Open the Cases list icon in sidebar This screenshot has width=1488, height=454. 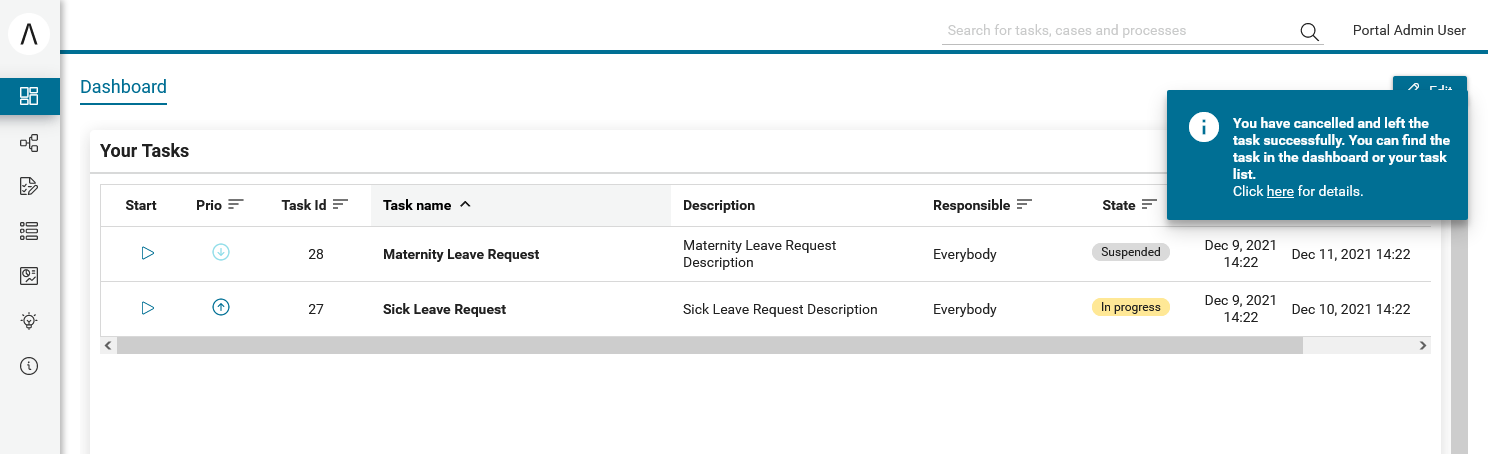pyautogui.click(x=29, y=231)
